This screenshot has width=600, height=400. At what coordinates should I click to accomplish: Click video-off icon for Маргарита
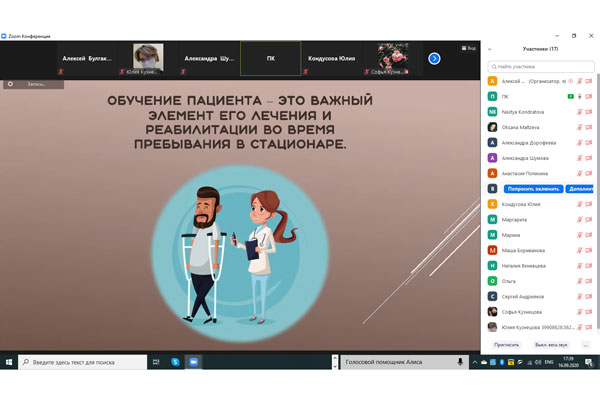click(589, 219)
